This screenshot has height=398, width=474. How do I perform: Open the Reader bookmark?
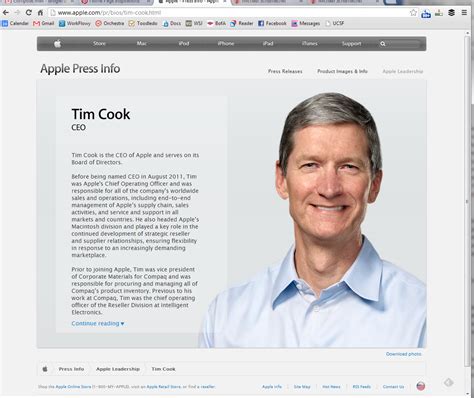click(242, 23)
